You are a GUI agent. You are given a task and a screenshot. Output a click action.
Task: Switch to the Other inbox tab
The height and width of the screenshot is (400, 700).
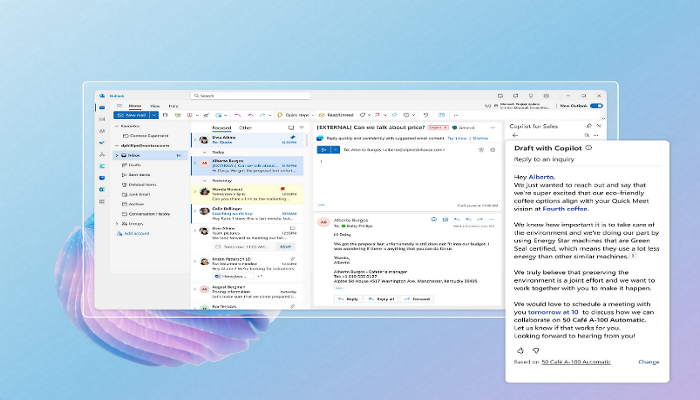(246, 128)
